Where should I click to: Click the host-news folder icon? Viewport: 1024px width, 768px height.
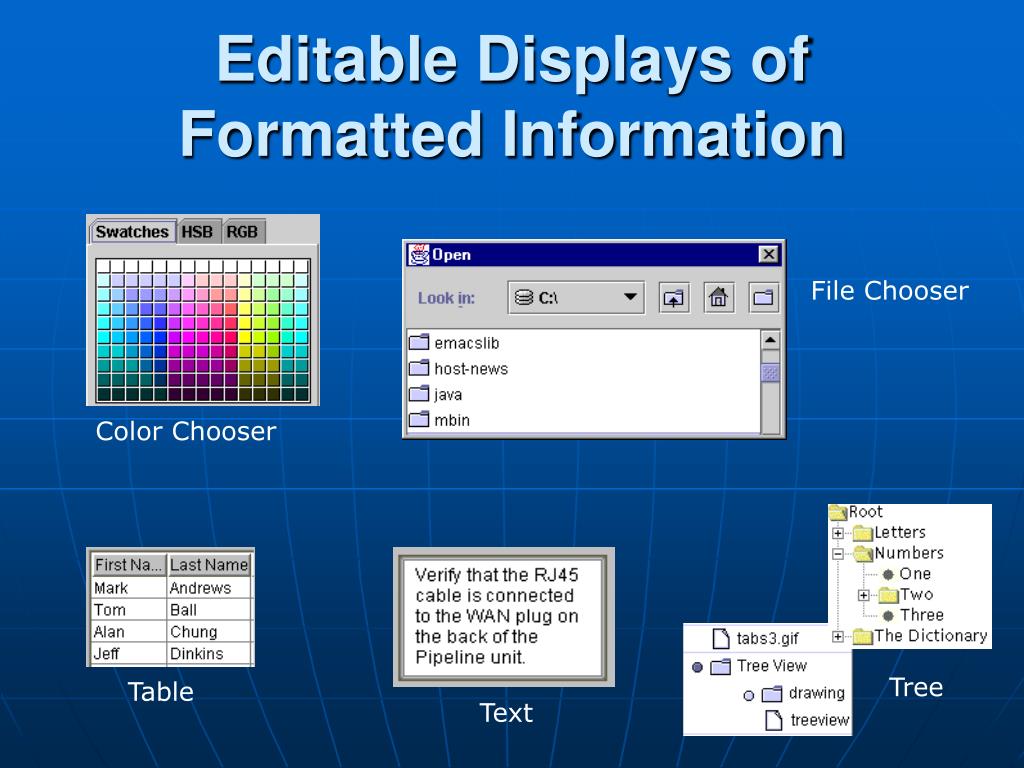click(x=419, y=368)
